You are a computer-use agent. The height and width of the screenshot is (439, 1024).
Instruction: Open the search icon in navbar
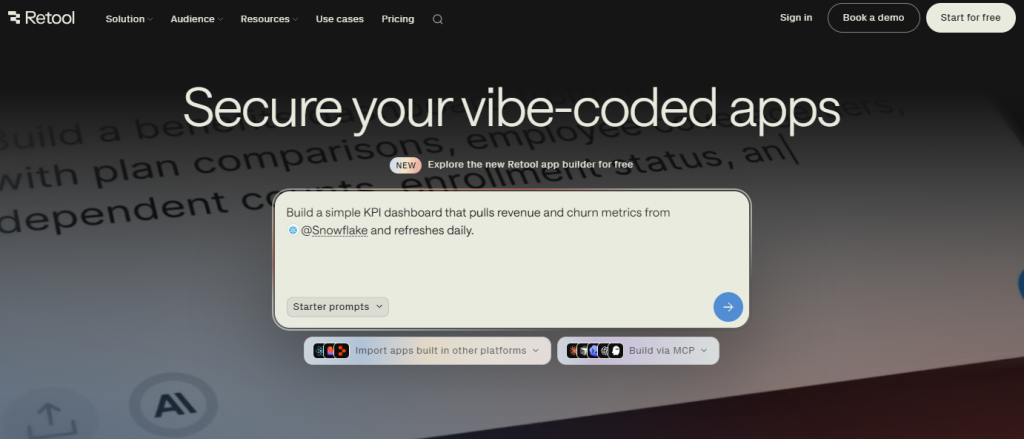click(x=438, y=19)
